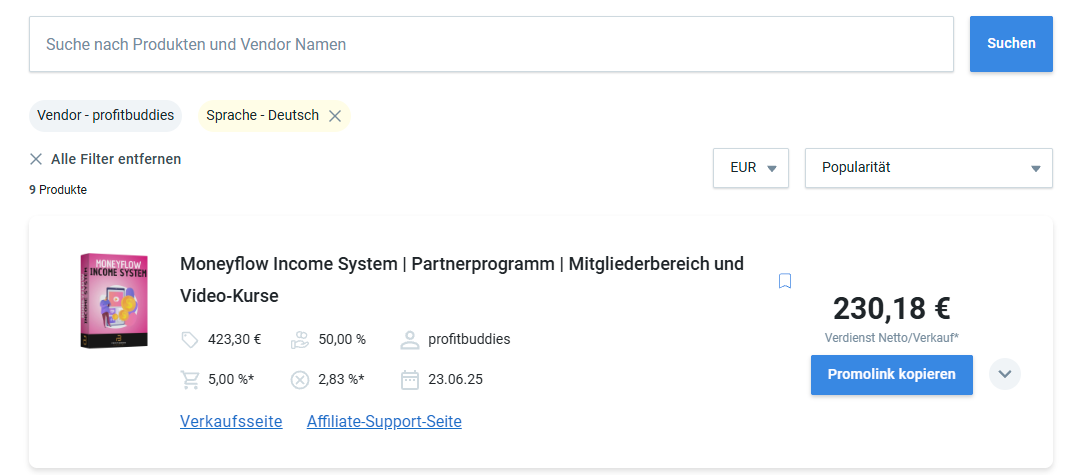Open the Moneyflow Income System product title
The height and width of the screenshot is (475, 1070).
pos(462,280)
